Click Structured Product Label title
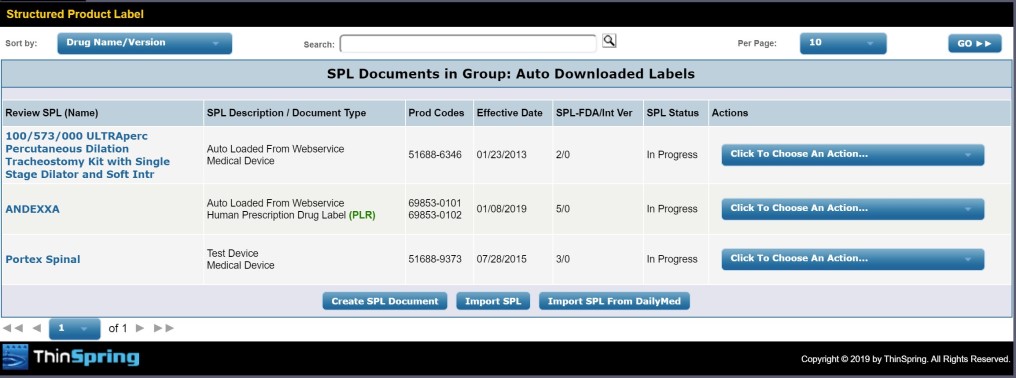This screenshot has height=378, width=1016. tap(75, 14)
